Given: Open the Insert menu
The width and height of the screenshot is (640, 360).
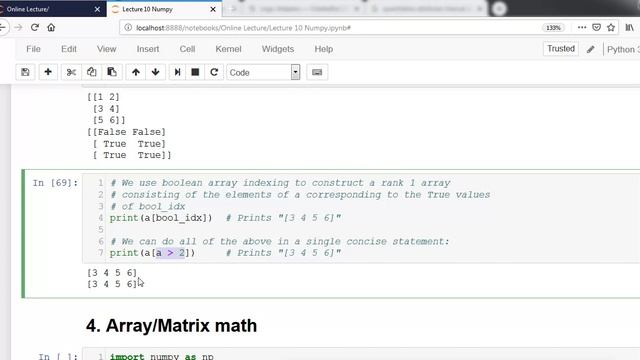Looking at the screenshot, I should click(x=148, y=49).
